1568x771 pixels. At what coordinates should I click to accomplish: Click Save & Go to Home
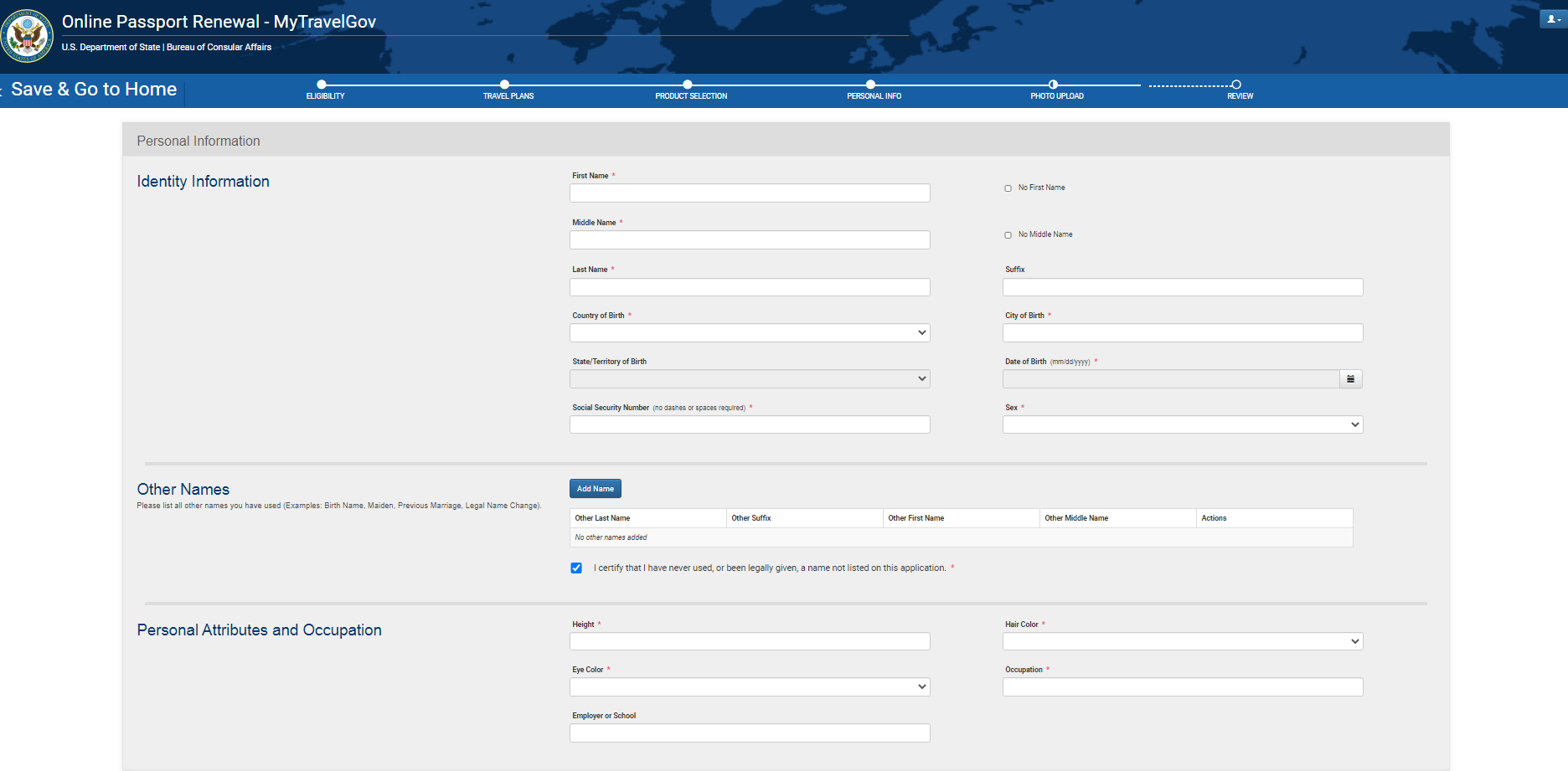click(94, 90)
